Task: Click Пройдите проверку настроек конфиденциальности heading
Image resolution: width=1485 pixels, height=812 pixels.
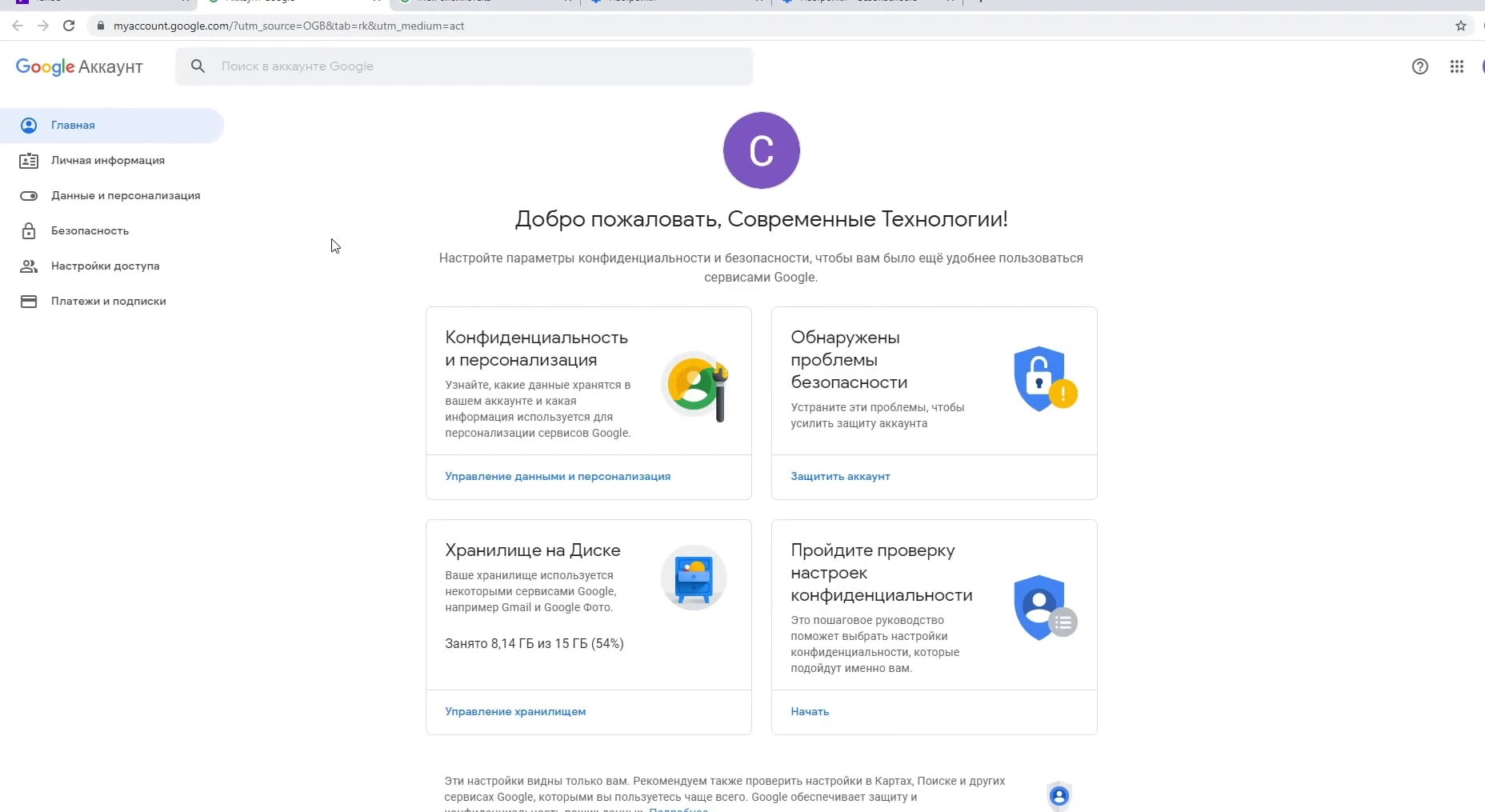Action: (x=882, y=573)
